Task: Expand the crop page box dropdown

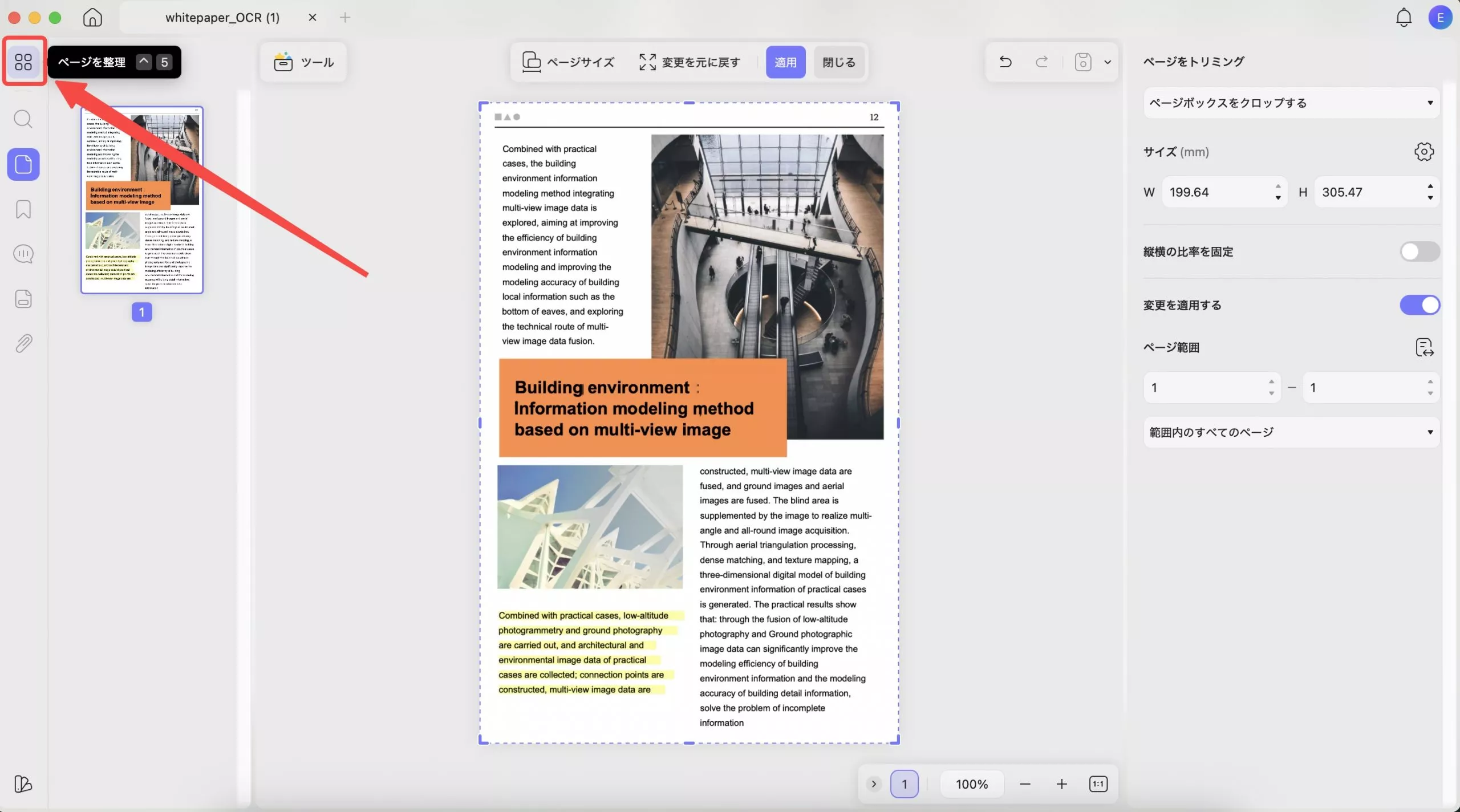Action: (1291, 103)
